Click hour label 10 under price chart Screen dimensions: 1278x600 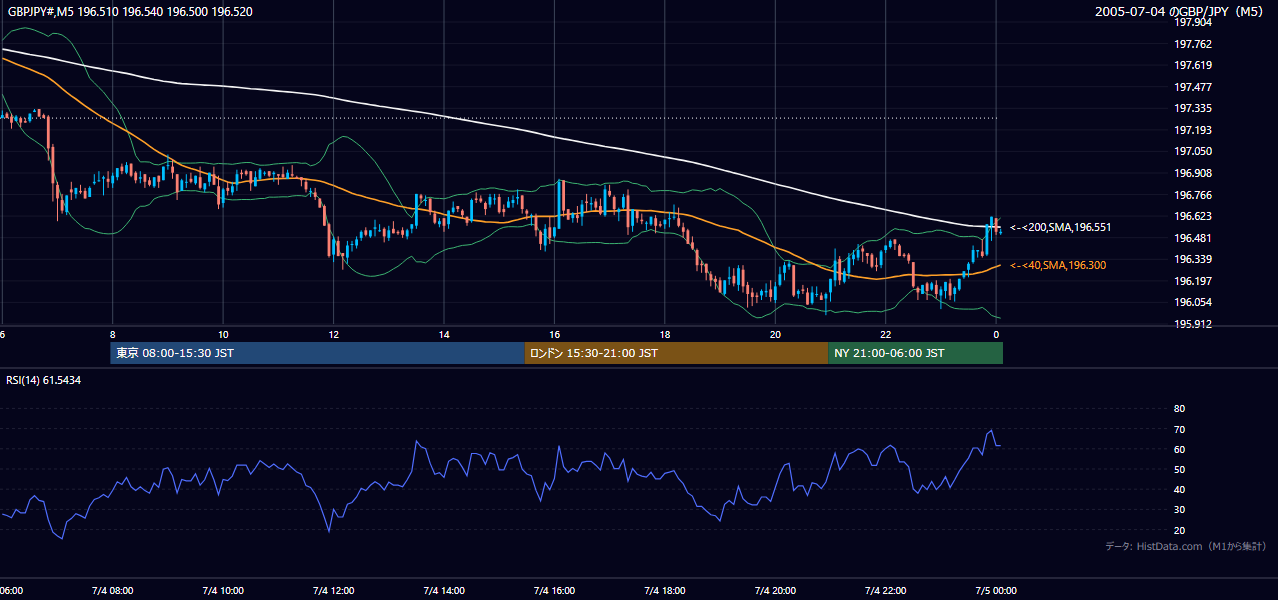(x=223, y=334)
